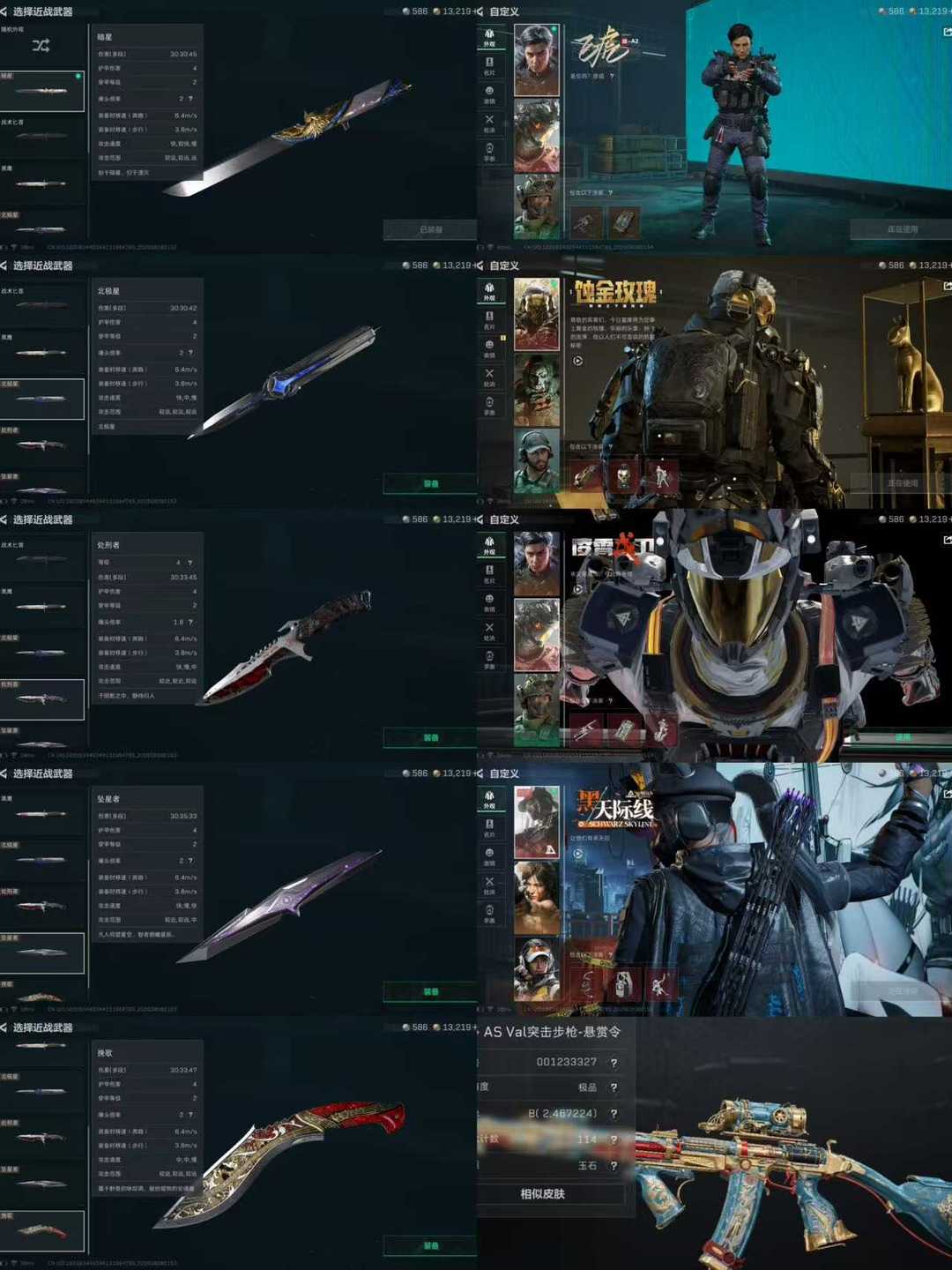Viewport: 952px width, 1270px height.
Task: Click the 正在使用 button in 飞虎 panel
Action: coord(901,229)
